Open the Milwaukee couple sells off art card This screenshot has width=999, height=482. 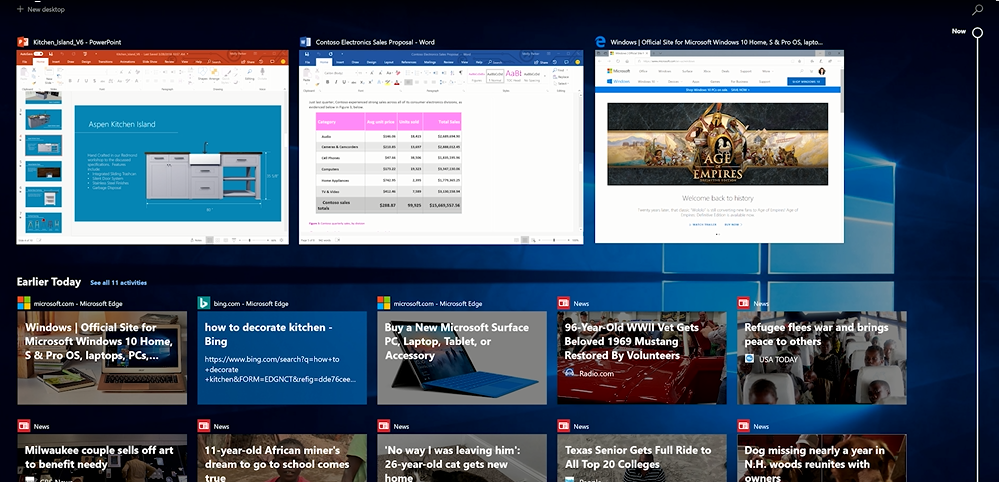[102, 458]
